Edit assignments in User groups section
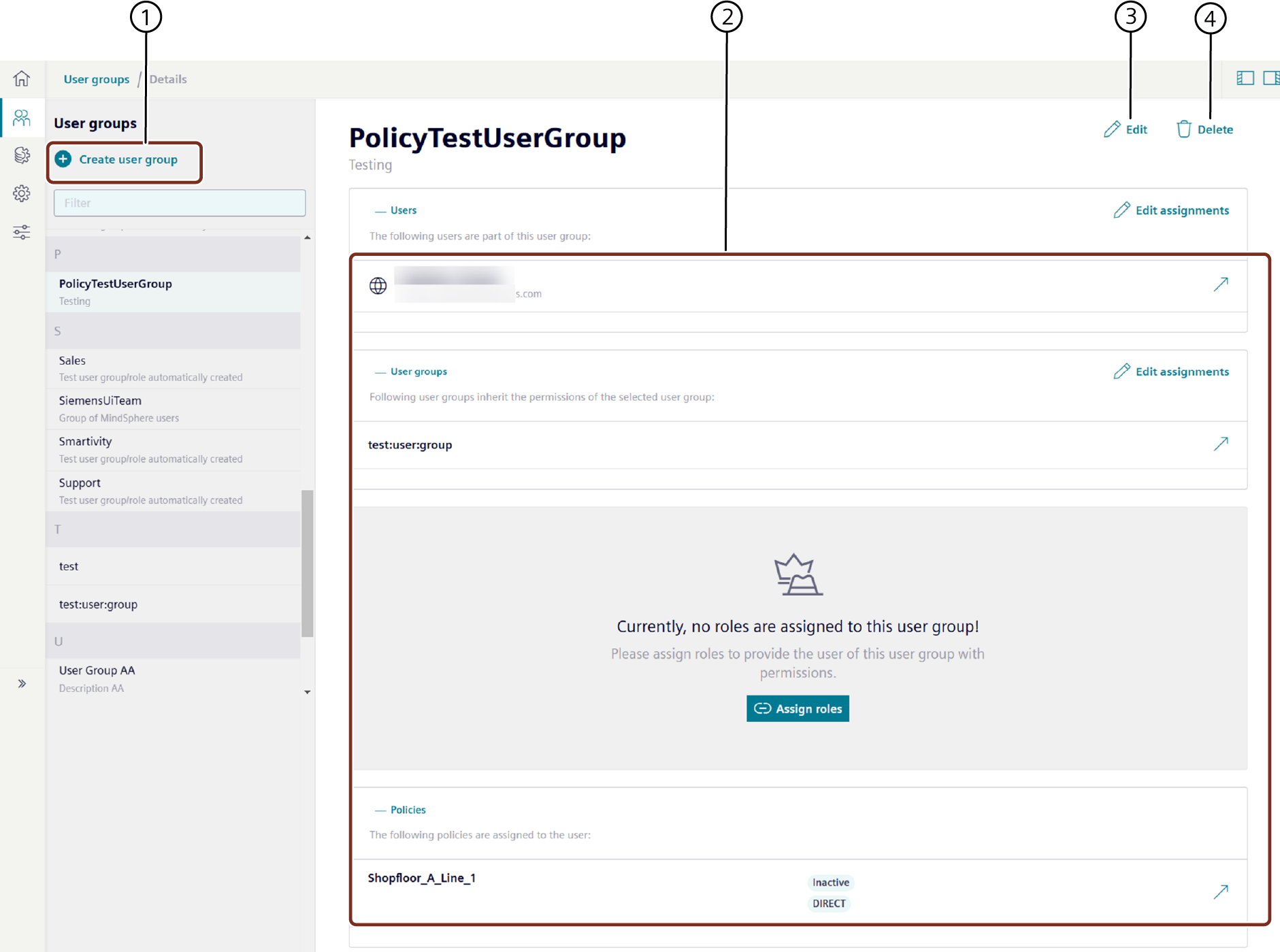This screenshot has height=952, width=1280. (x=1171, y=372)
